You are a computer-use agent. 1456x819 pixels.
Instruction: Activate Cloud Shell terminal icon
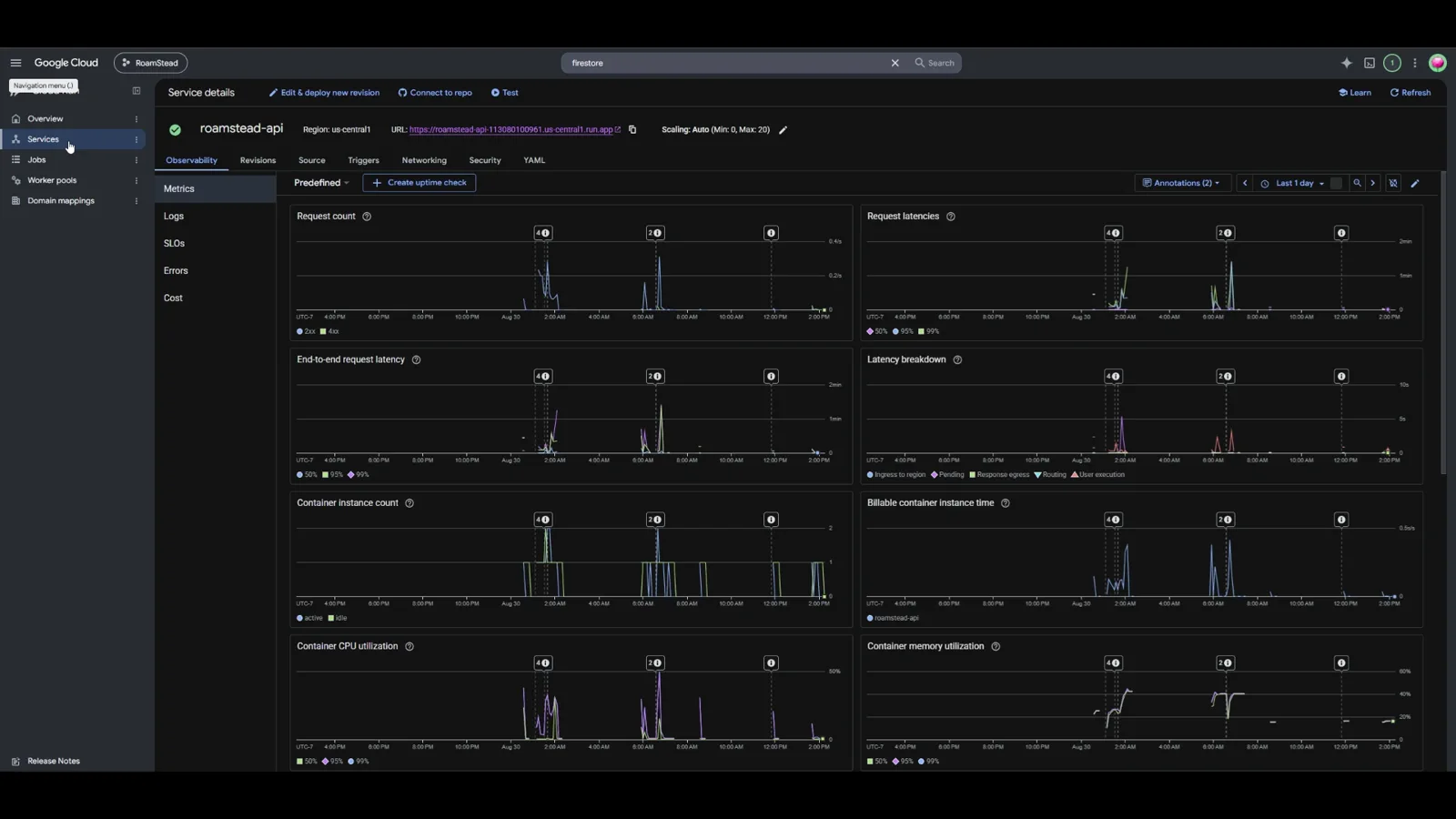click(x=1370, y=63)
